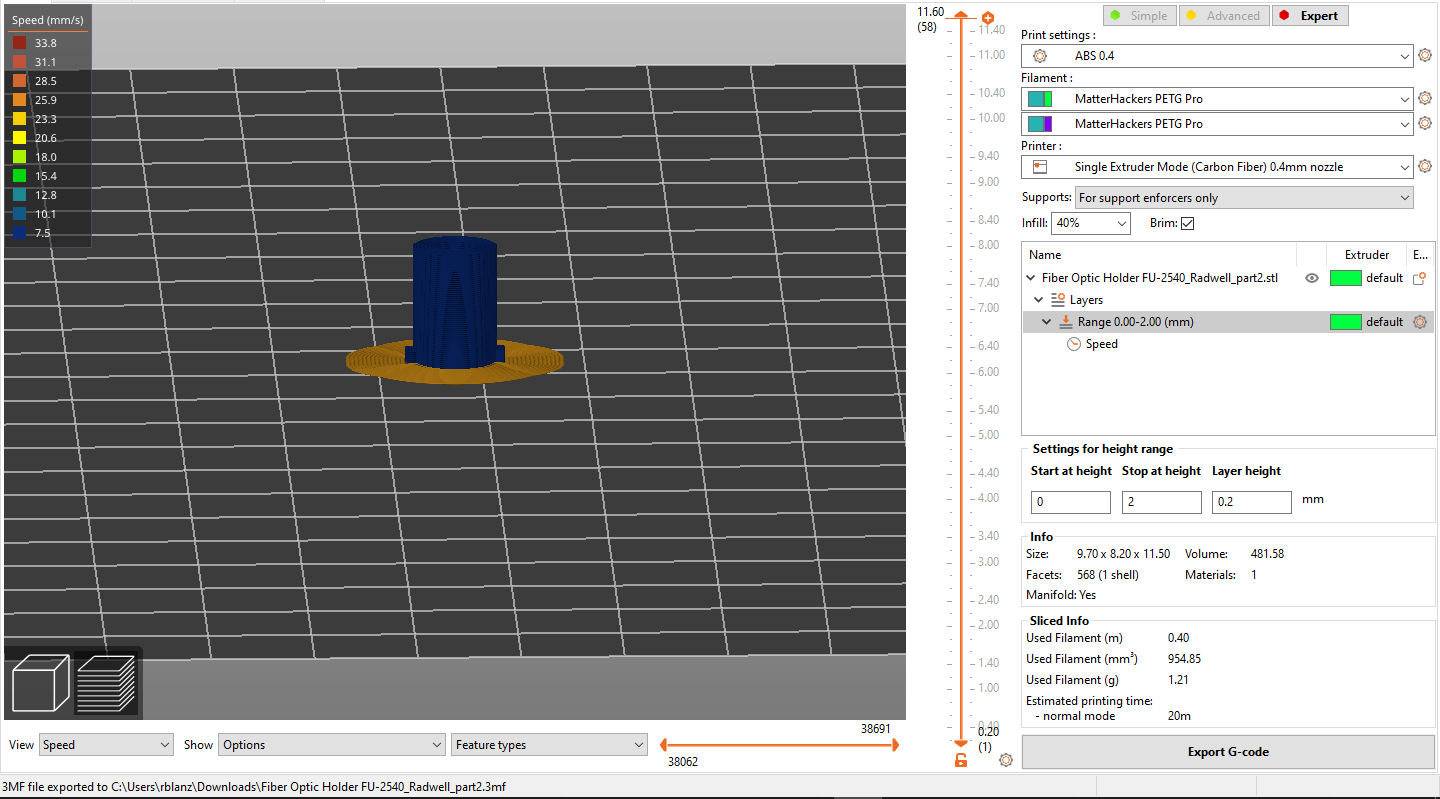The height and width of the screenshot is (799, 1440).
Task: Switch to Expert mode
Action: pos(1310,15)
